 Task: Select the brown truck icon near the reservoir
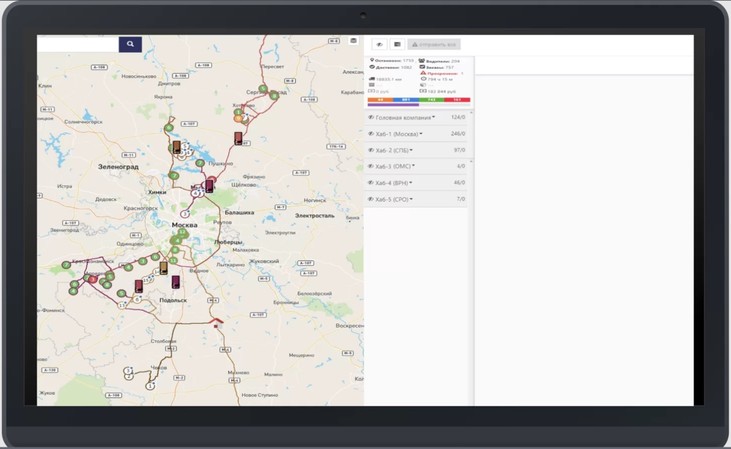pos(177,147)
